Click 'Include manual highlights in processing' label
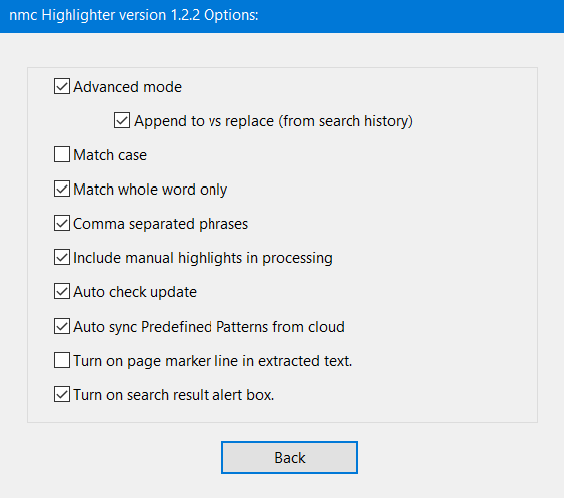564x498 pixels. (x=203, y=258)
